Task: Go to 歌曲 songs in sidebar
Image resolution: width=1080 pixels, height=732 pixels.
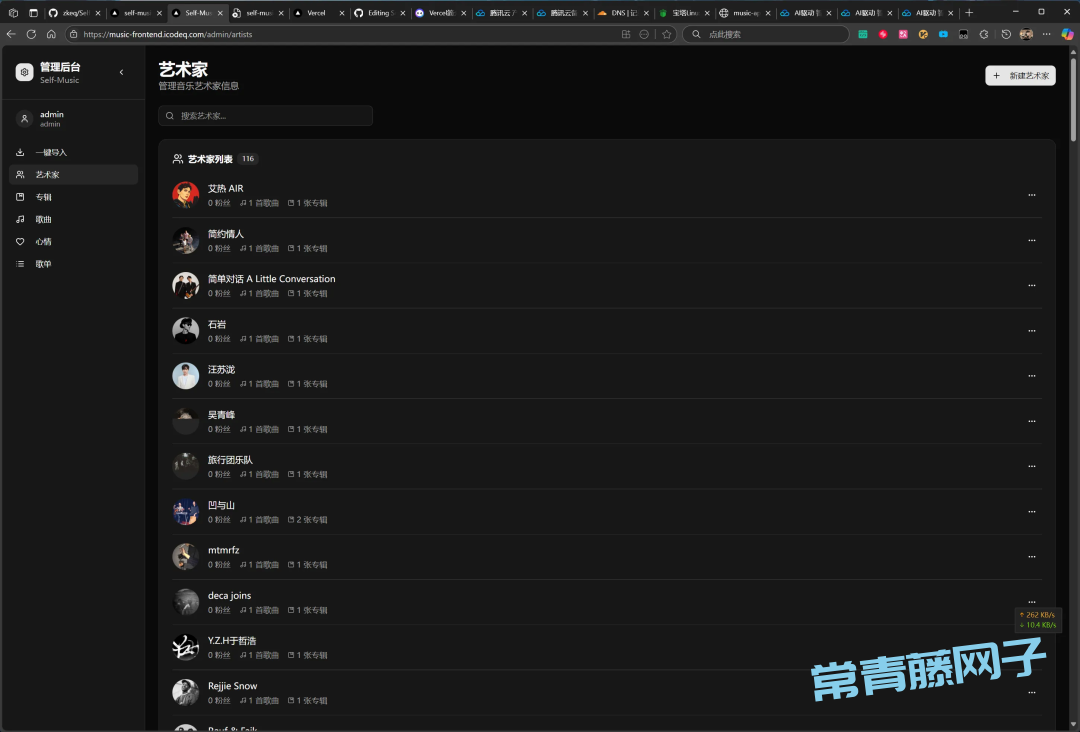Action: [x=43, y=219]
